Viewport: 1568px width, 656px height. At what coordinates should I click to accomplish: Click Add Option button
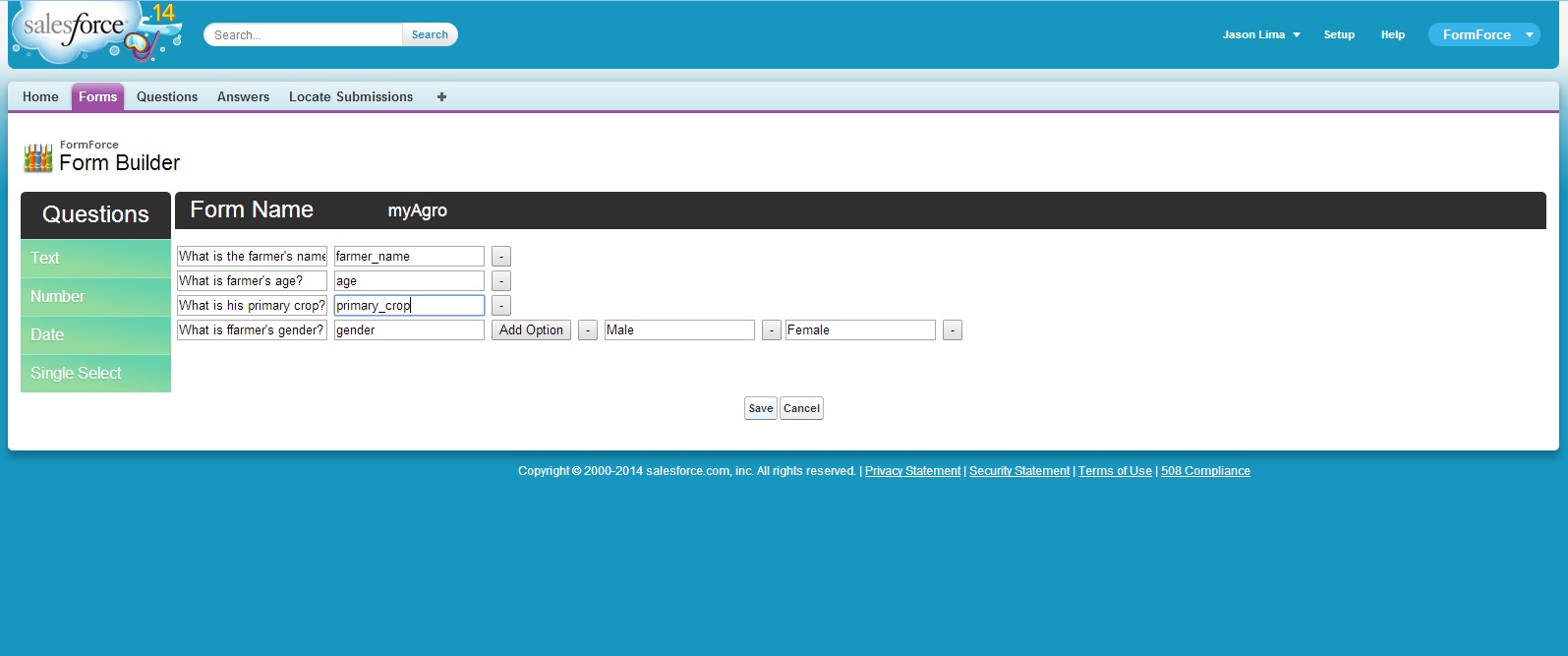click(531, 330)
